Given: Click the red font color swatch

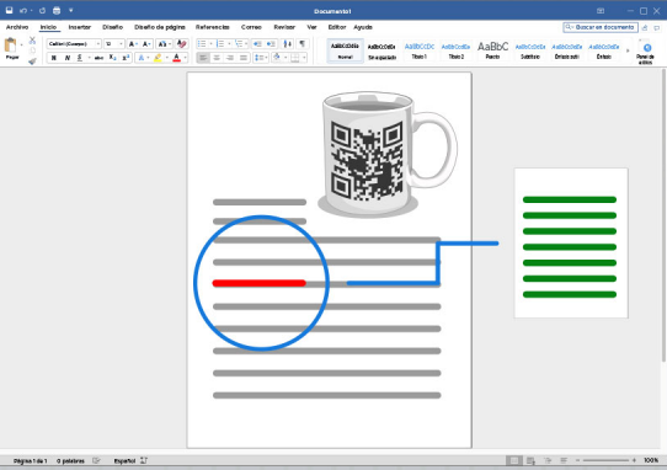Looking at the screenshot, I should [x=177, y=58].
